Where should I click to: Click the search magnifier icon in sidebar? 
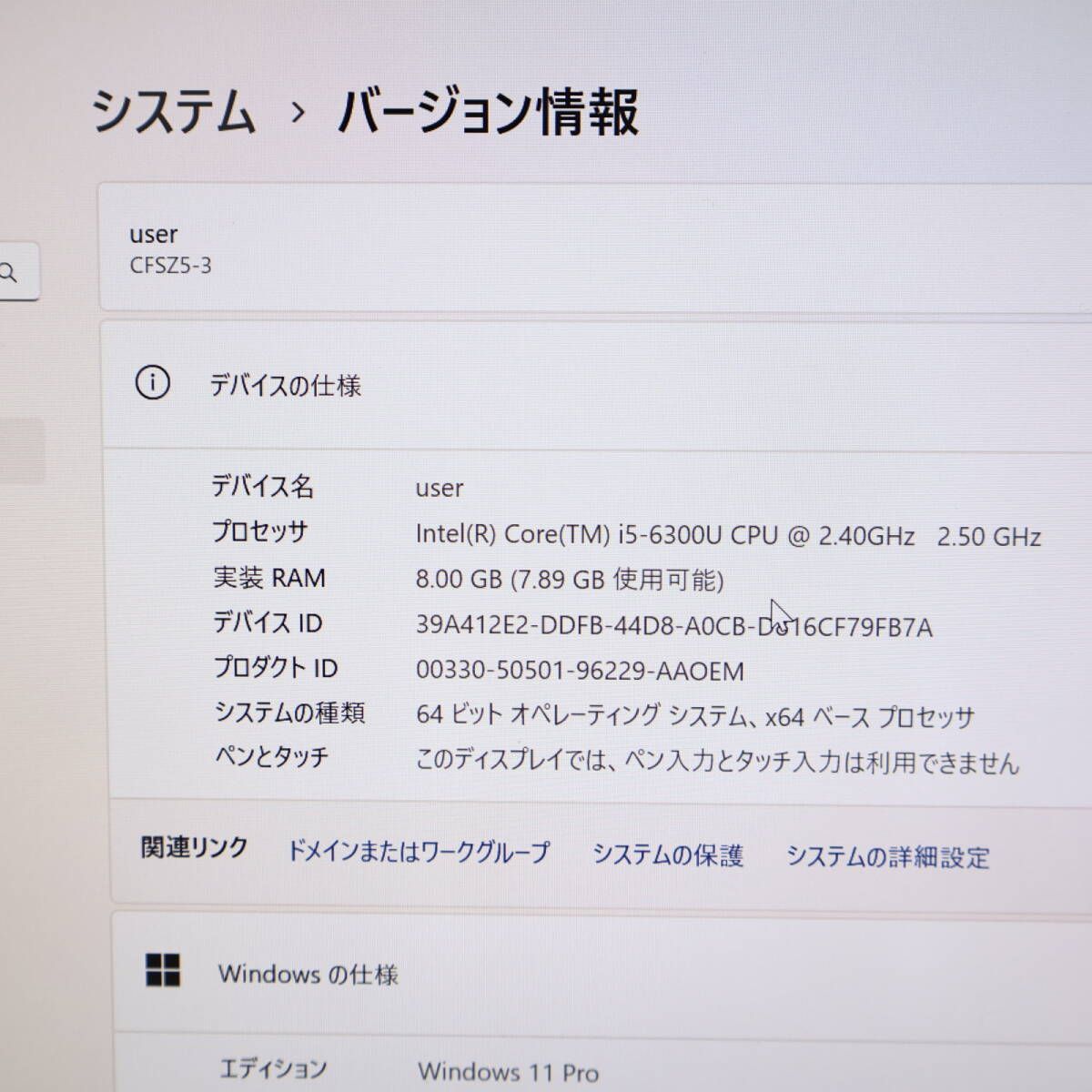click(x=8, y=272)
